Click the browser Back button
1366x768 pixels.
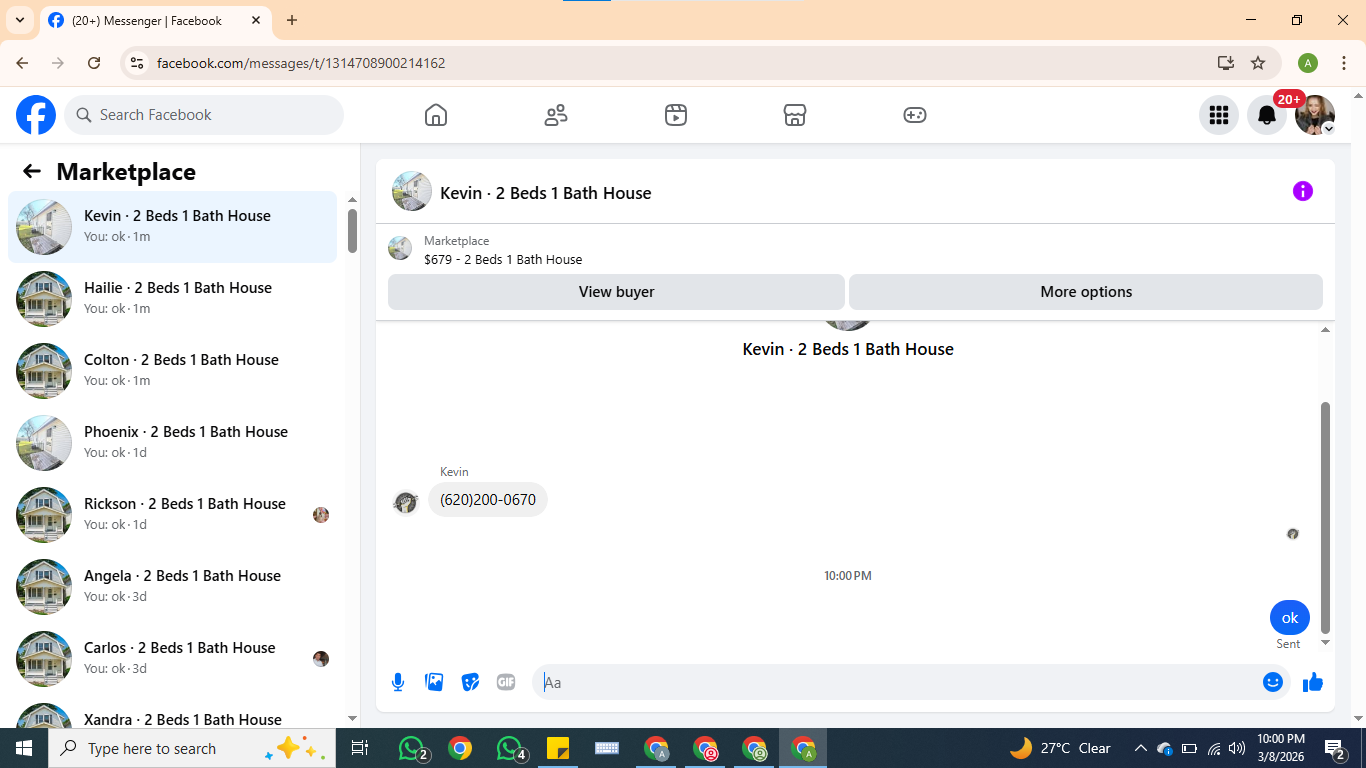tap(22, 63)
